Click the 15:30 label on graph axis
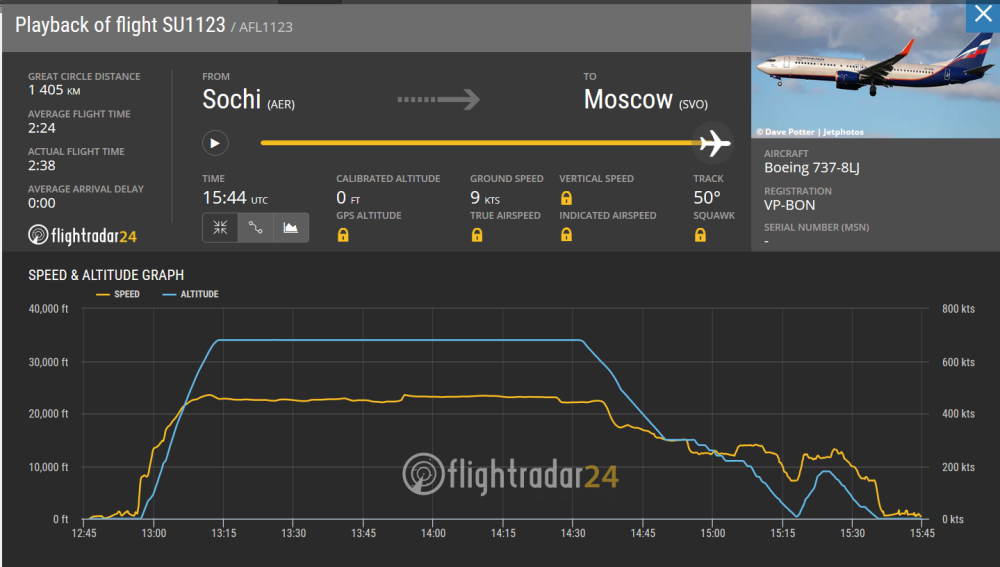1000x567 pixels. (x=852, y=533)
